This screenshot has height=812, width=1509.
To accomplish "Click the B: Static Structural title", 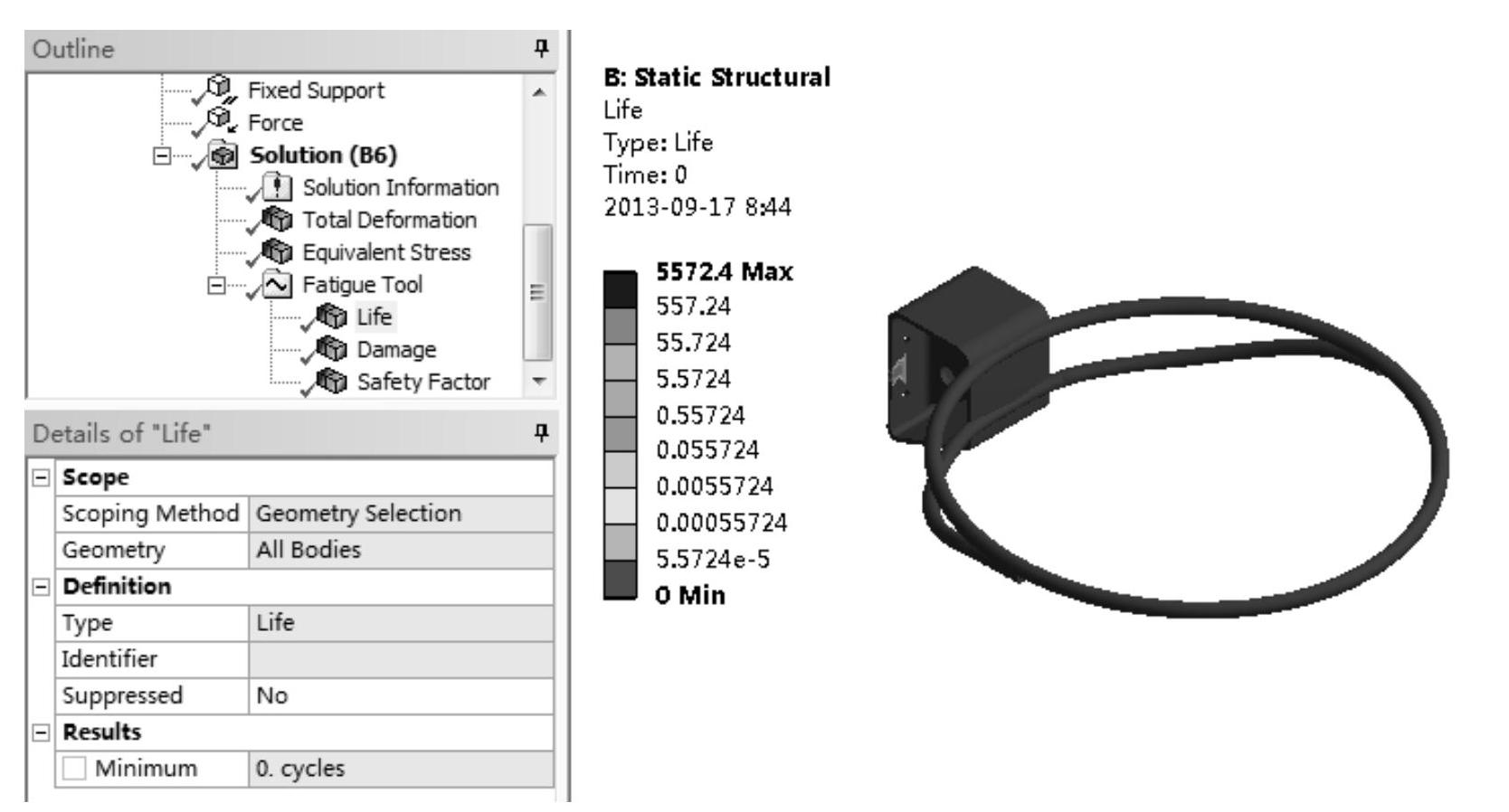I will [x=717, y=78].
